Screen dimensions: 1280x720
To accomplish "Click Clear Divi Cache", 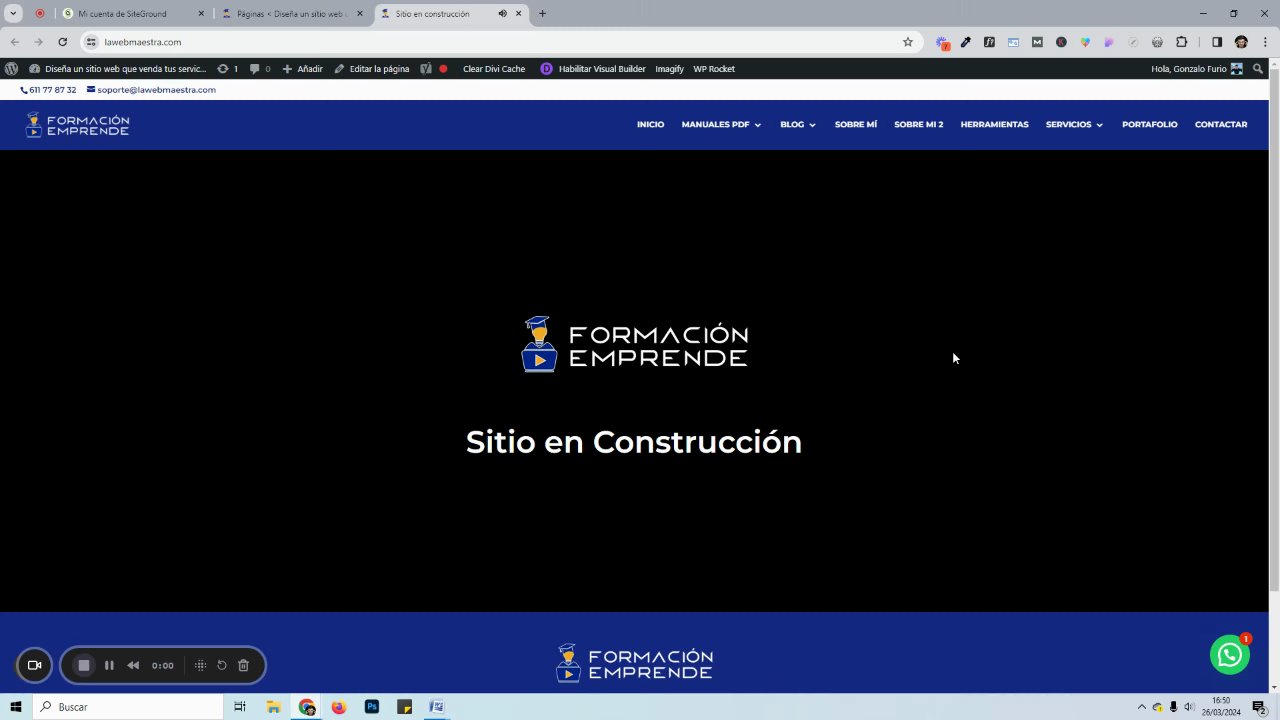I will pyautogui.click(x=494, y=69).
